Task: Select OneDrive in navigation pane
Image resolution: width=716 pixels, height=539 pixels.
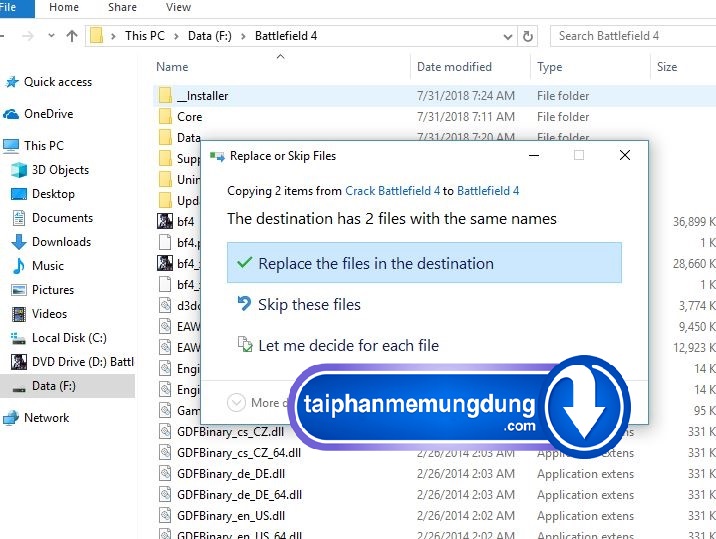Action: [48, 114]
